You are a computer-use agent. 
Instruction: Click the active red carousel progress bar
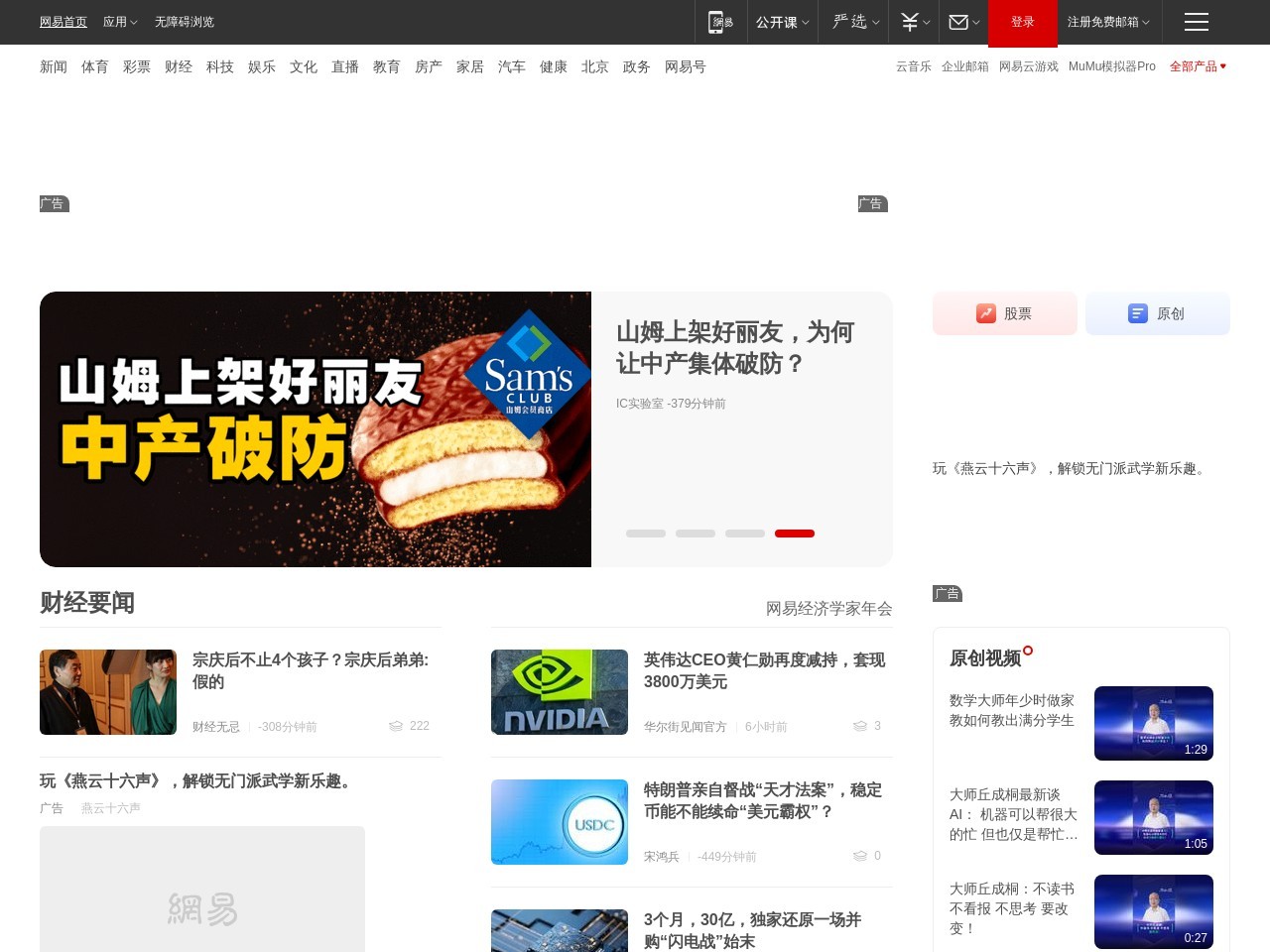click(x=794, y=533)
